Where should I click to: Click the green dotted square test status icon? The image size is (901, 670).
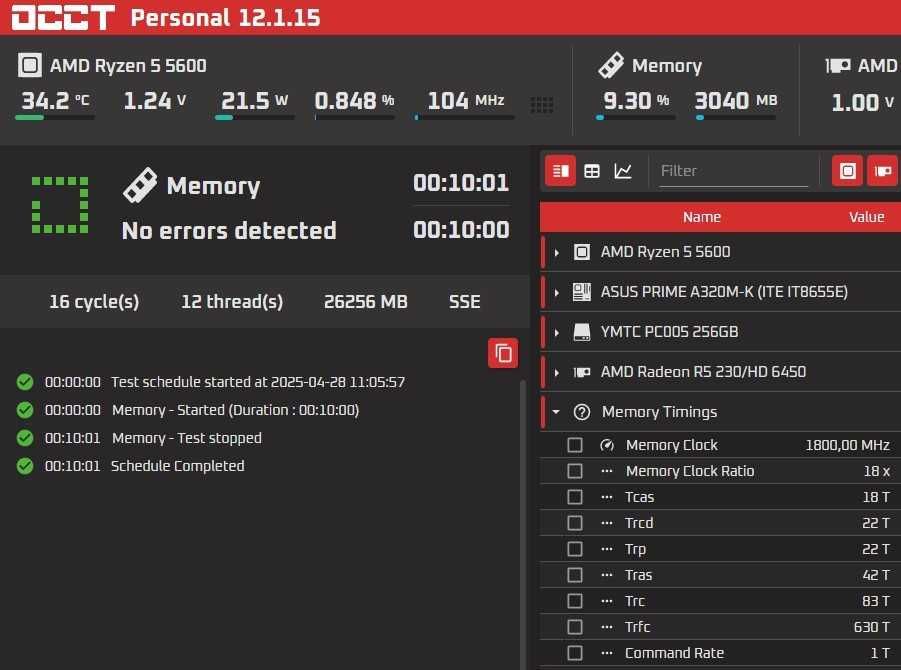point(60,205)
